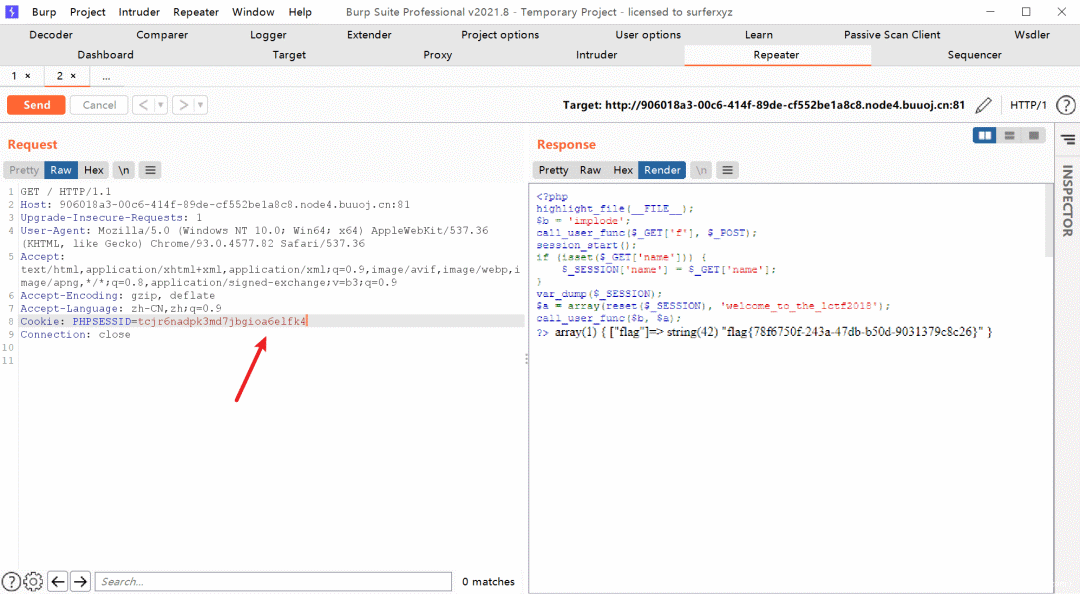Switch to the Dashboard tab

pyautogui.click(x=105, y=54)
